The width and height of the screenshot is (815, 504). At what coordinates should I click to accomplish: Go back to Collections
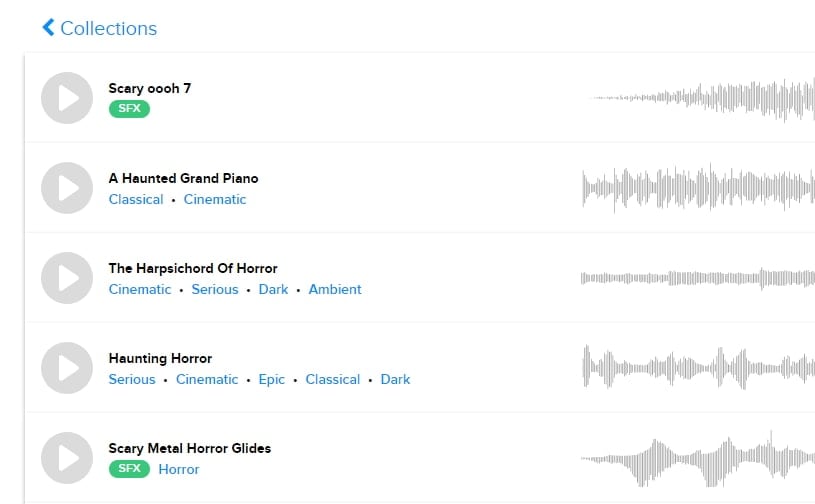click(99, 28)
